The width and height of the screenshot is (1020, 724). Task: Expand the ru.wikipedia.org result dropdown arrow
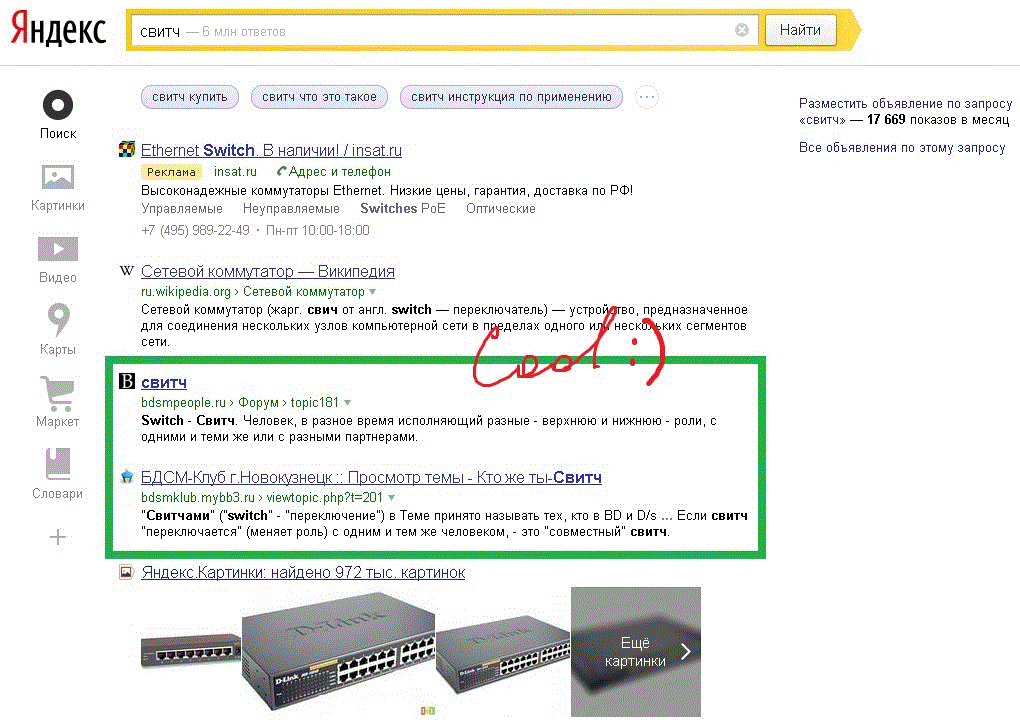pos(373,292)
